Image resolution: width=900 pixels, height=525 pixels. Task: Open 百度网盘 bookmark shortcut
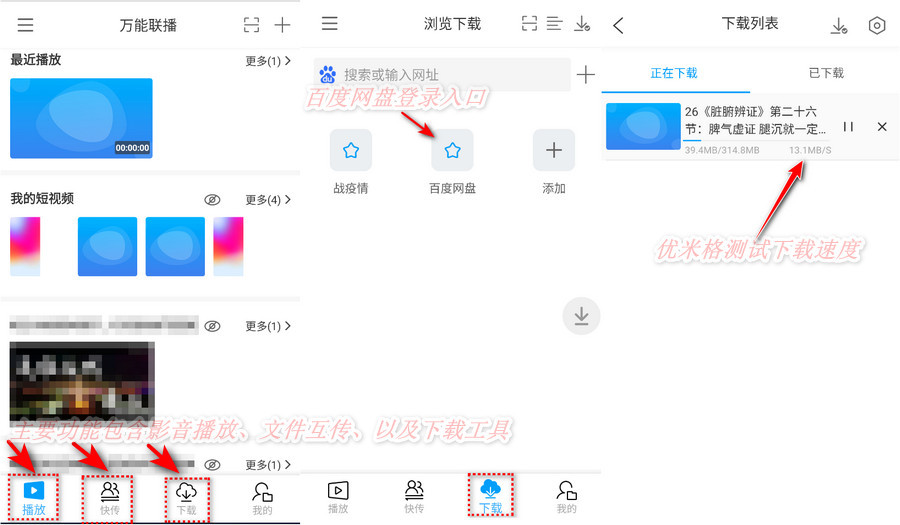click(452, 151)
